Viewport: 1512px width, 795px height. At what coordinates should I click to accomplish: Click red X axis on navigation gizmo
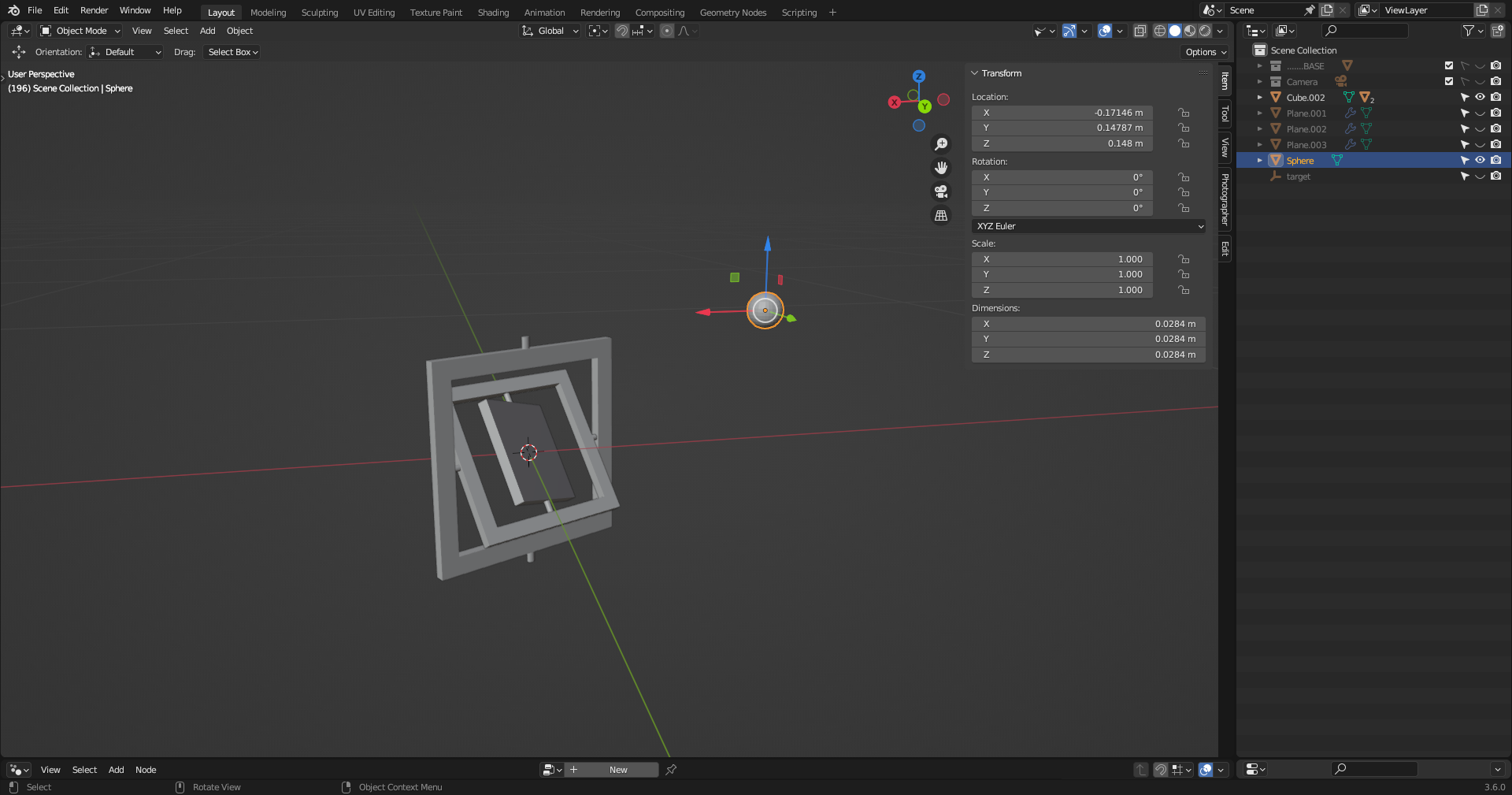point(895,102)
